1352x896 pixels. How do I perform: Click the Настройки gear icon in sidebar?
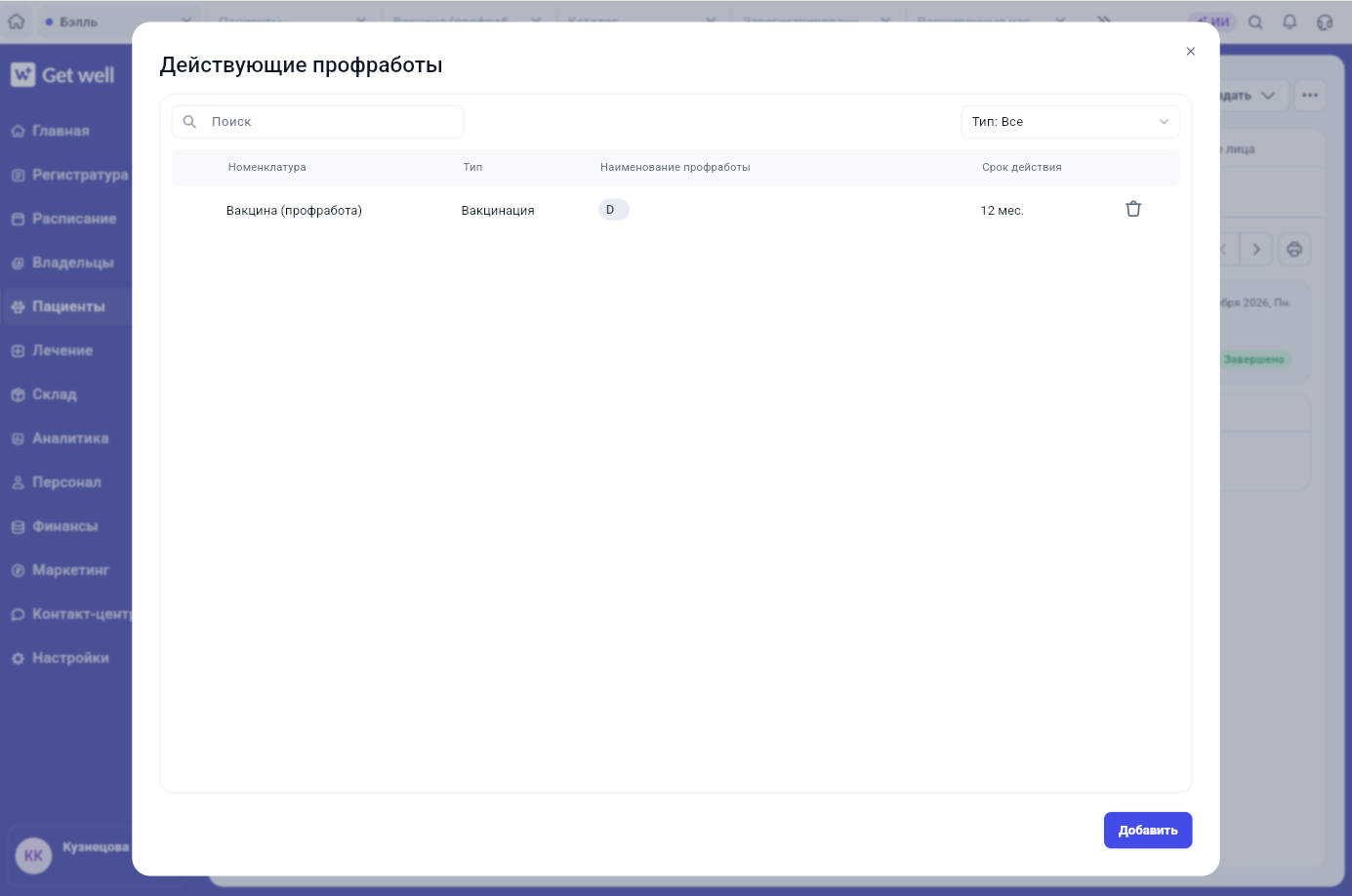[x=18, y=658]
